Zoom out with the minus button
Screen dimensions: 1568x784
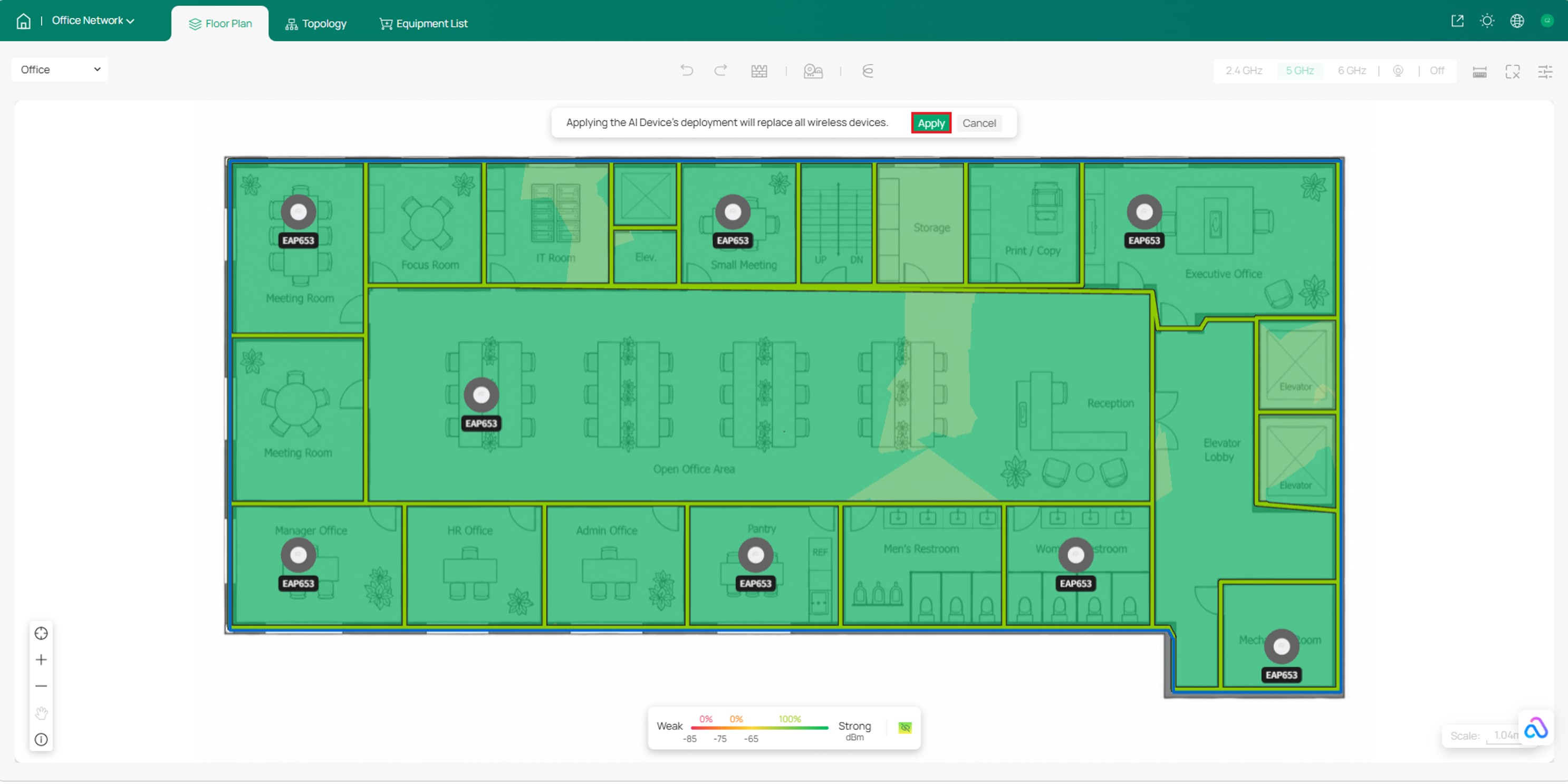41,686
